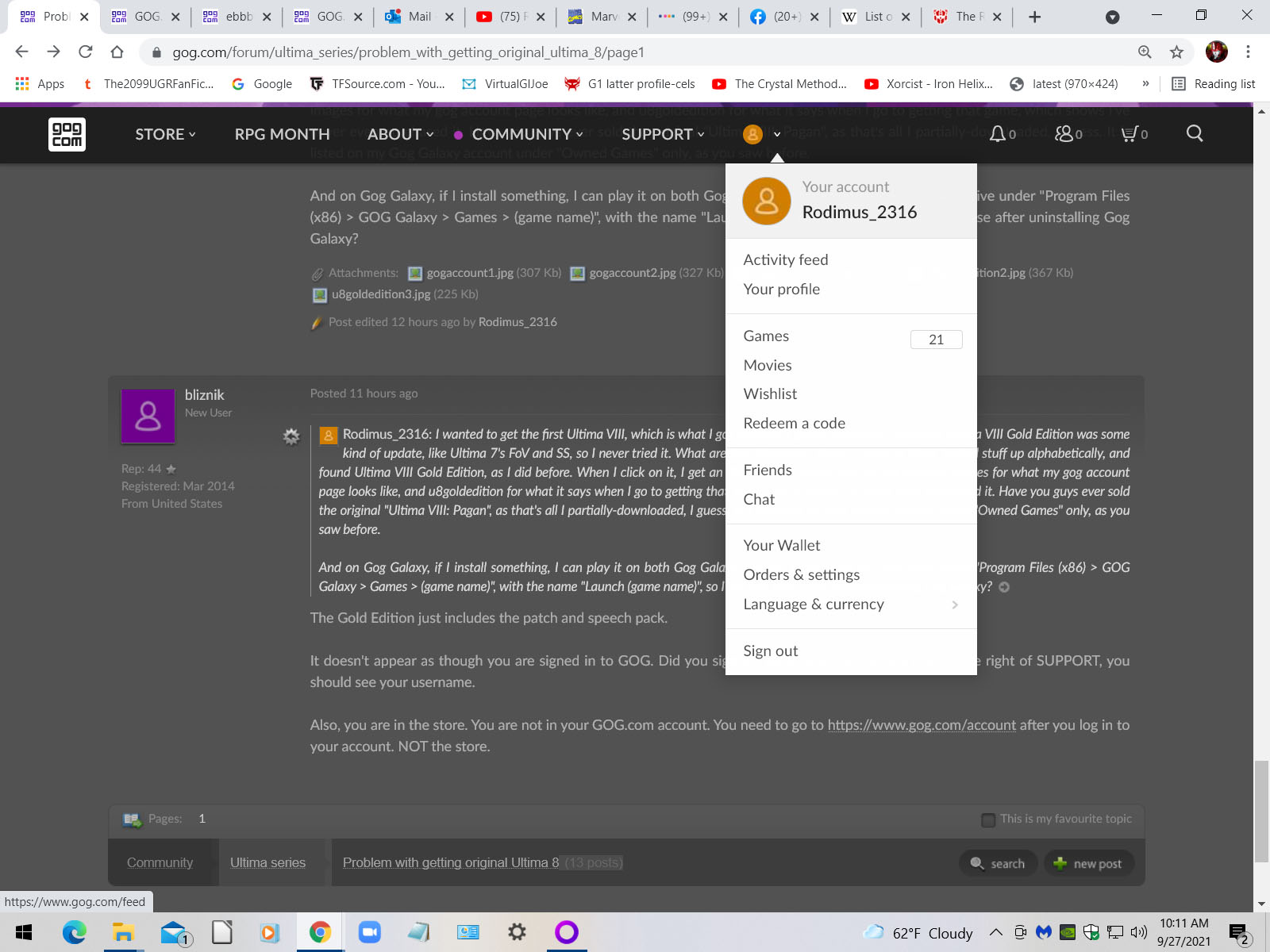Open Friends in account menu
Viewport: 1270px width, 952px height.
(768, 470)
